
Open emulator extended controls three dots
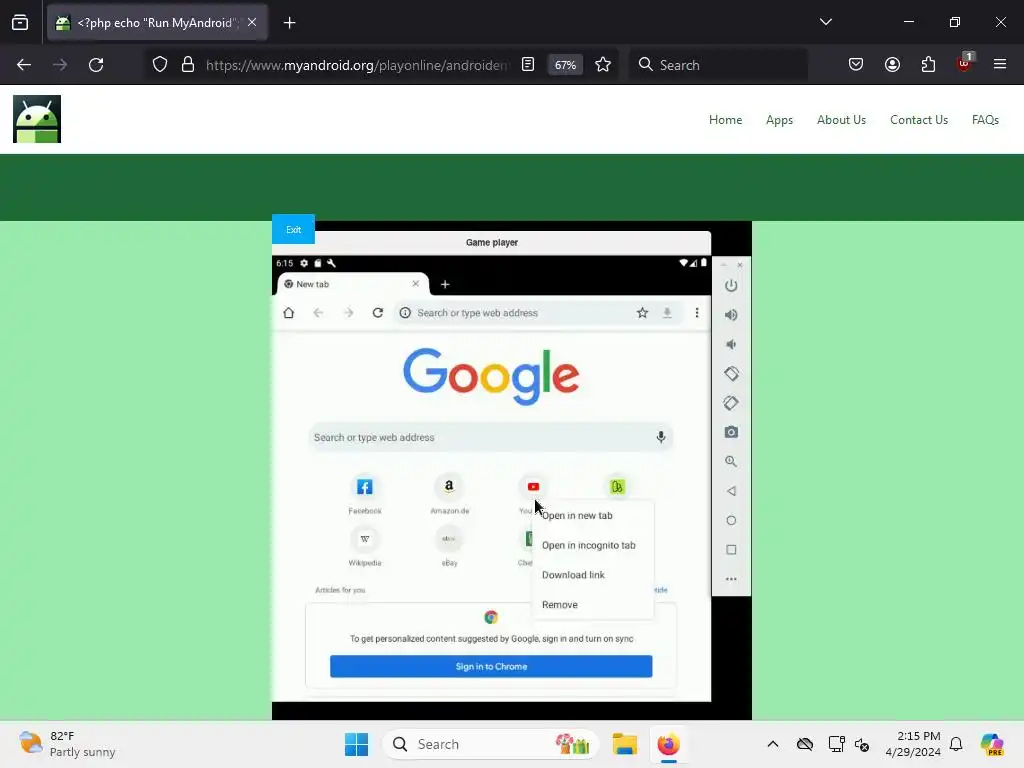pyautogui.click(x=731, y=579)
